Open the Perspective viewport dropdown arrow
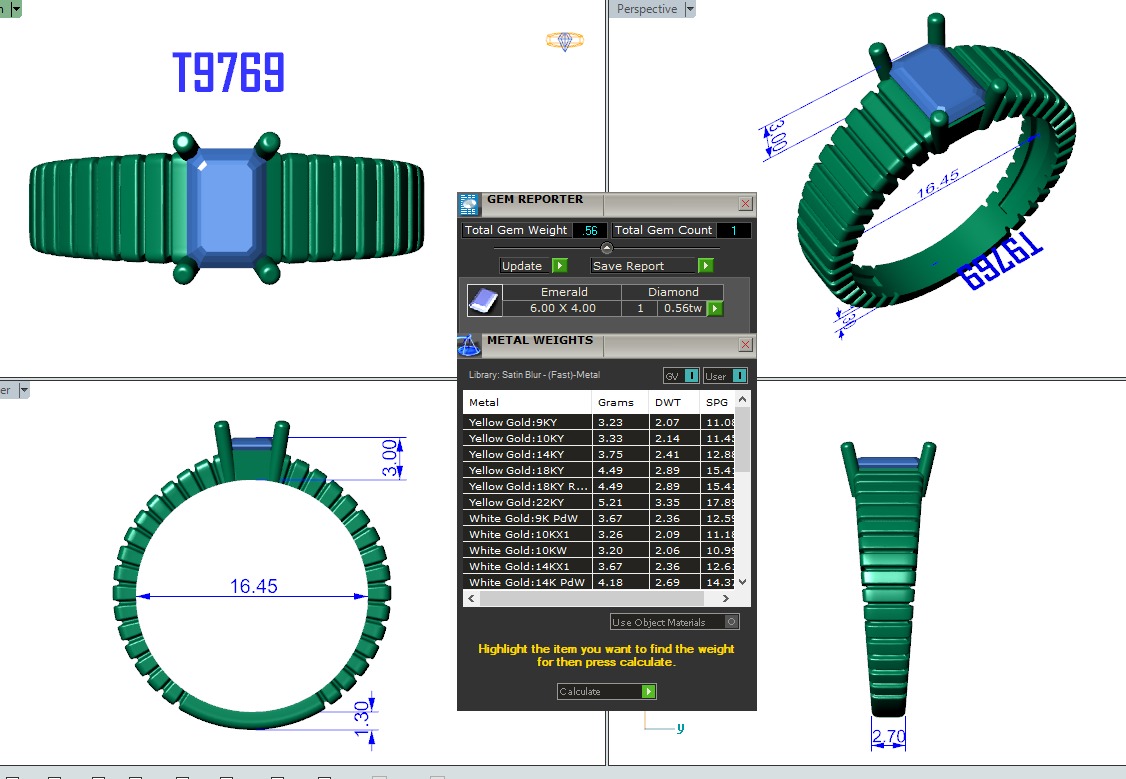This screenshot has width=1126, height=779. [689, 9]
